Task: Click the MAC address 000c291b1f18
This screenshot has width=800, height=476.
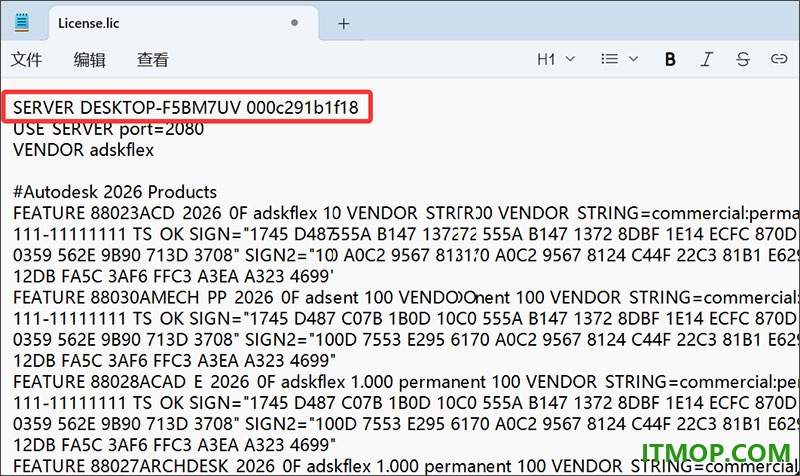Action: pyautogui.click(x=303, y=107)
